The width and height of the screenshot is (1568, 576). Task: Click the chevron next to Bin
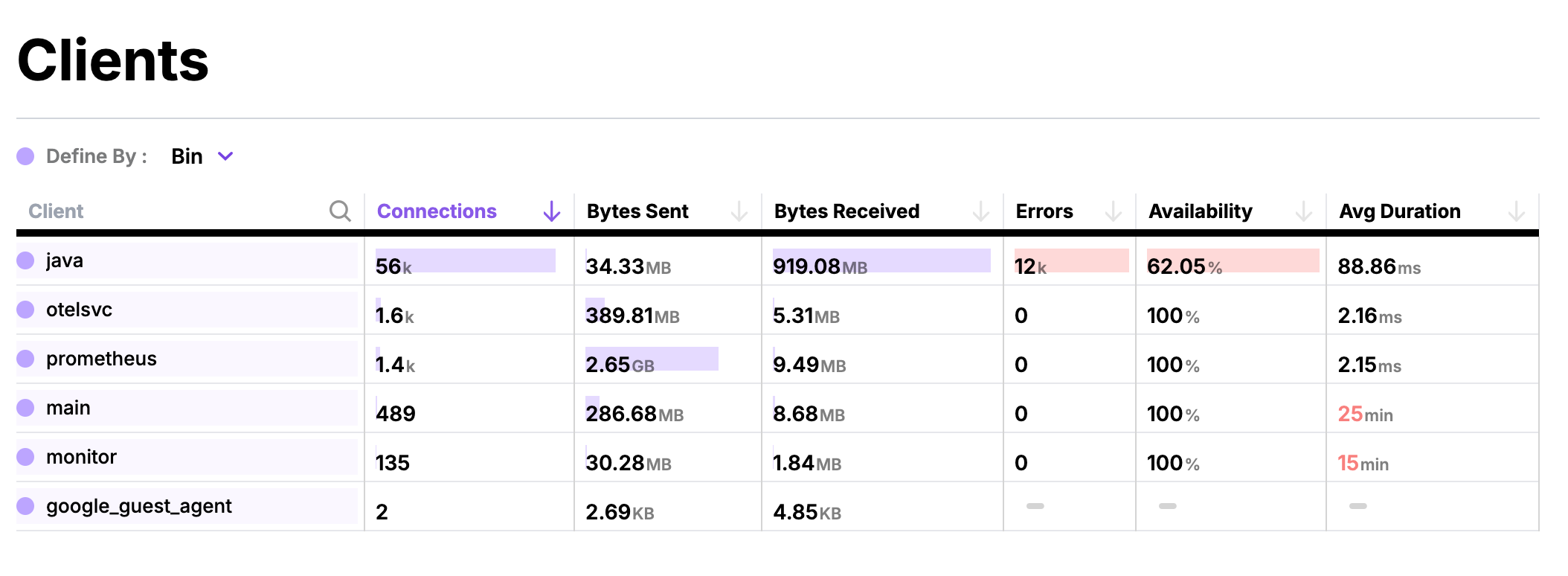click(x=225, y=156)
